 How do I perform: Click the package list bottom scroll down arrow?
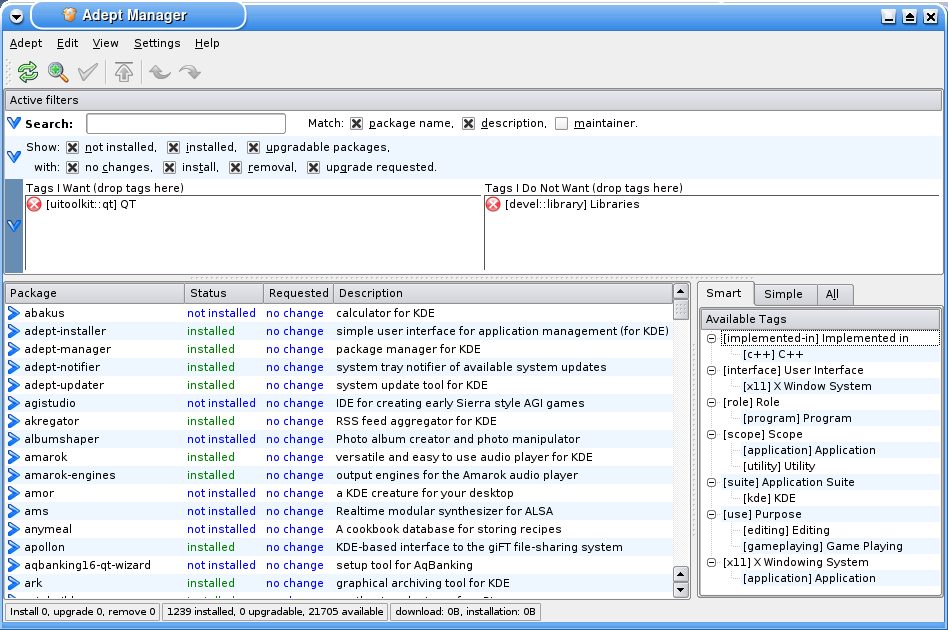tap(681, 590)
